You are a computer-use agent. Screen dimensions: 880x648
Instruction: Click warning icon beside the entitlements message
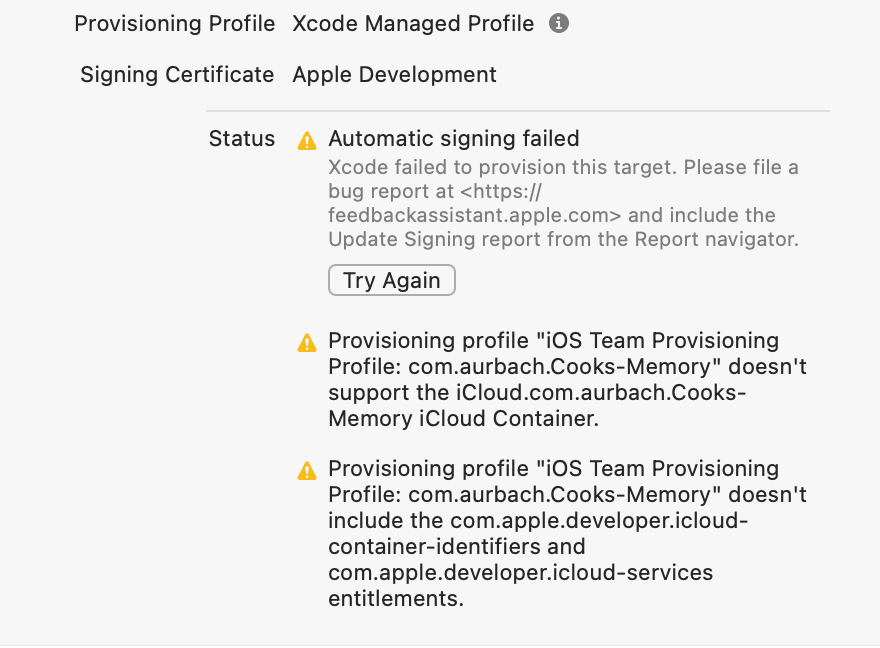tap(307, 471)
